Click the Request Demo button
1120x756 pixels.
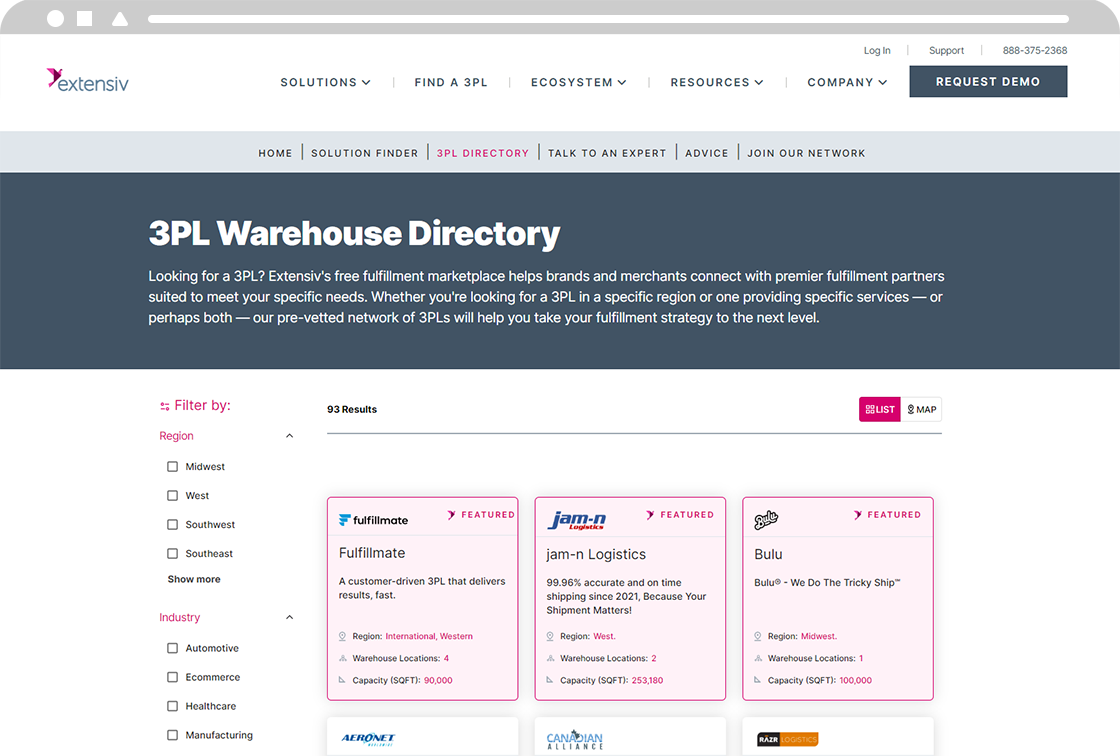click(988, 81)
